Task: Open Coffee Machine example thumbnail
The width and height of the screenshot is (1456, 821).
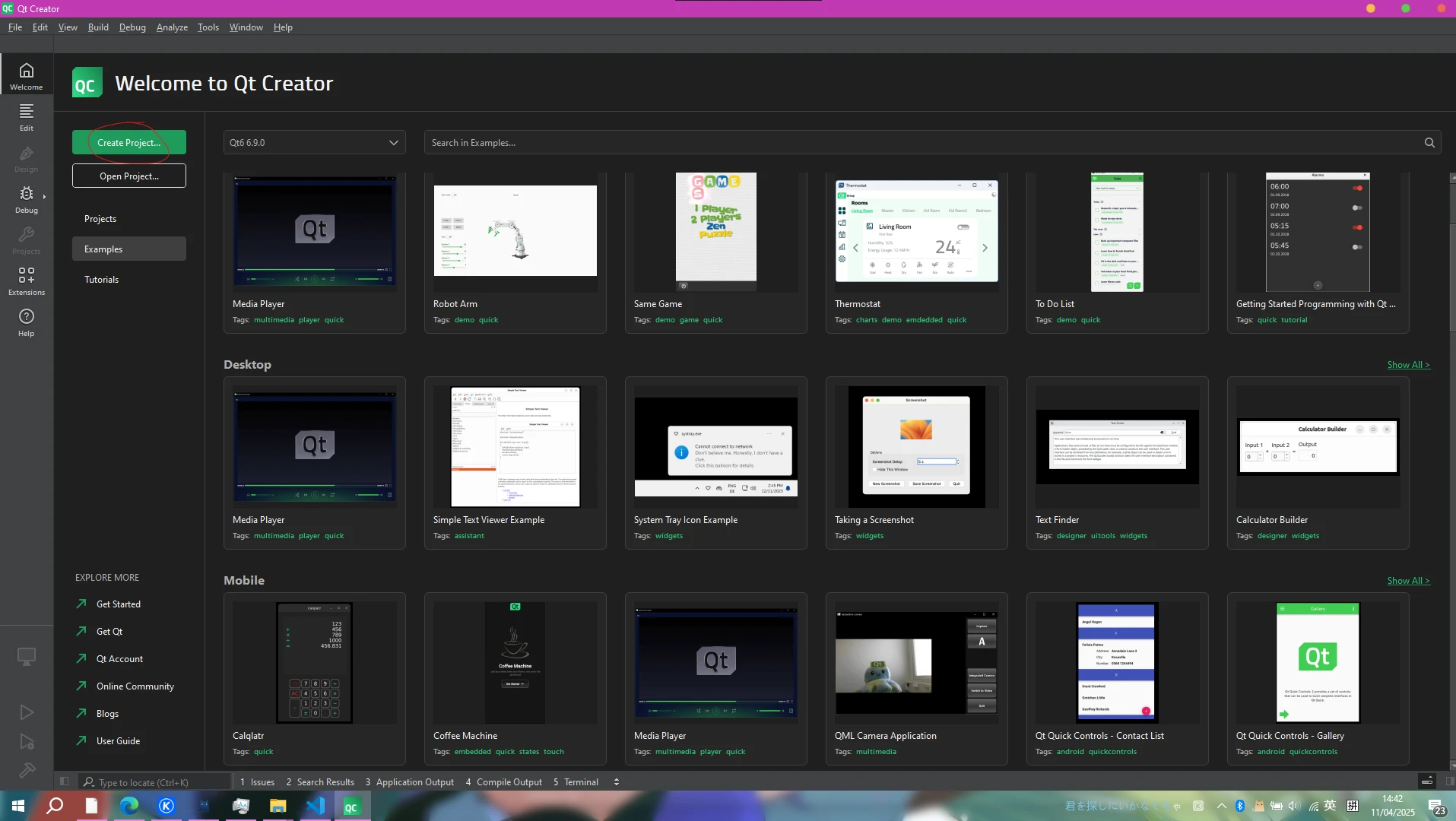Action: click(x=515, y=662)
